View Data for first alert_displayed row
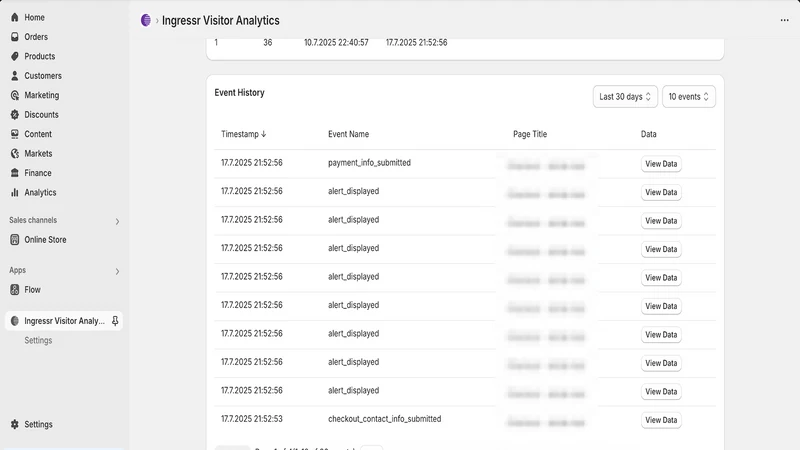Image resolution: width=800 pixels, height=450 pixels. click(x=661, y=192)
